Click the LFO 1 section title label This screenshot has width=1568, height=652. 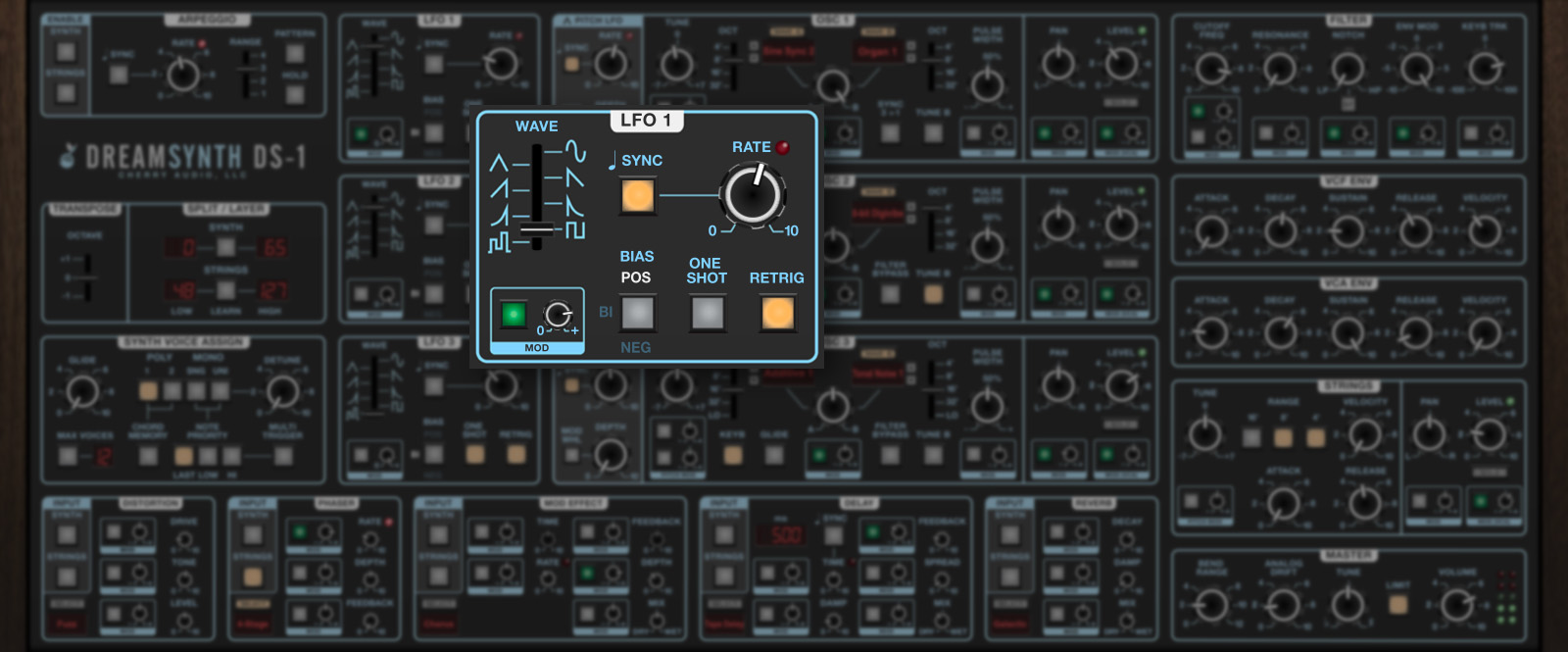645,121
